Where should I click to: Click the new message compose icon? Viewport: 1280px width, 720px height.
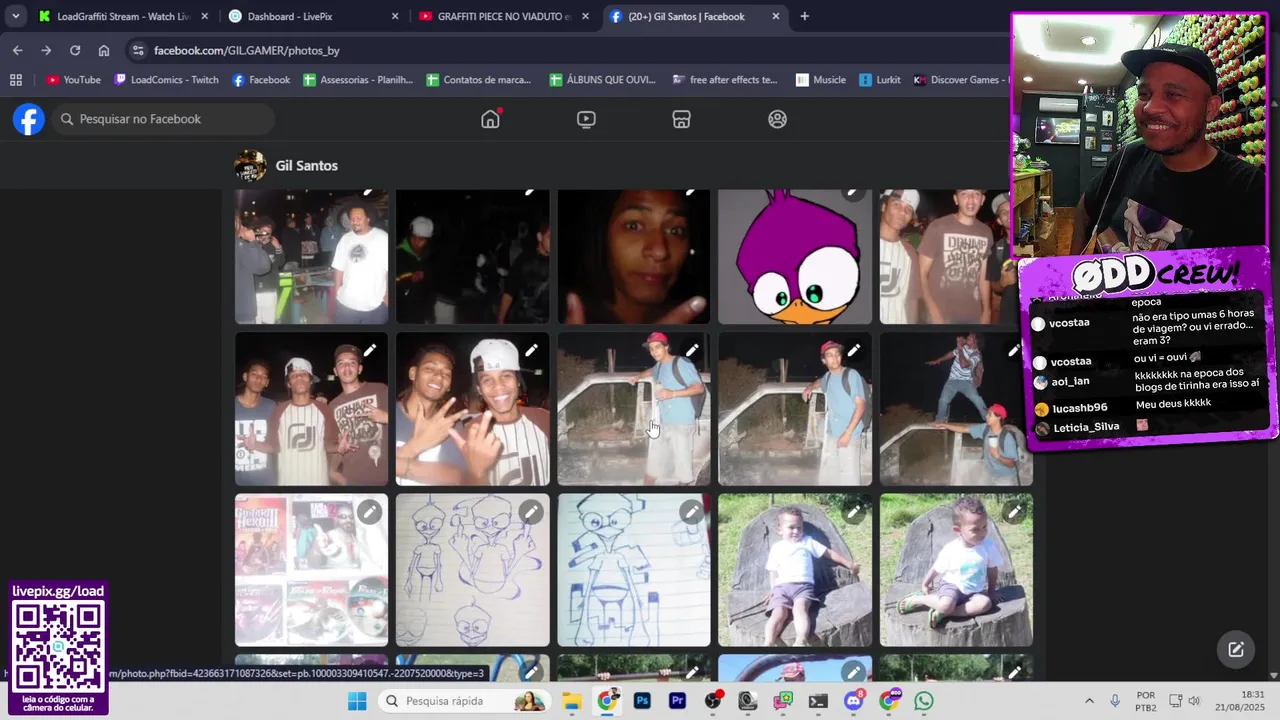[1236, 649]
